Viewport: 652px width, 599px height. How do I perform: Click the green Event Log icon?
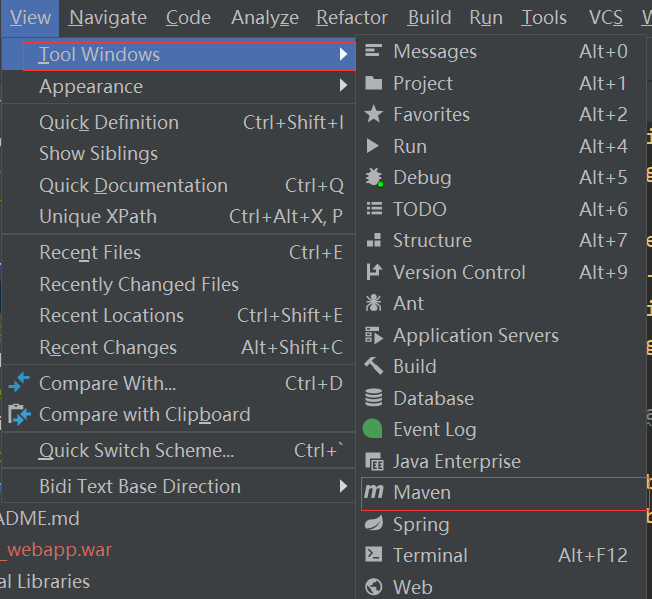click(373, 429)
